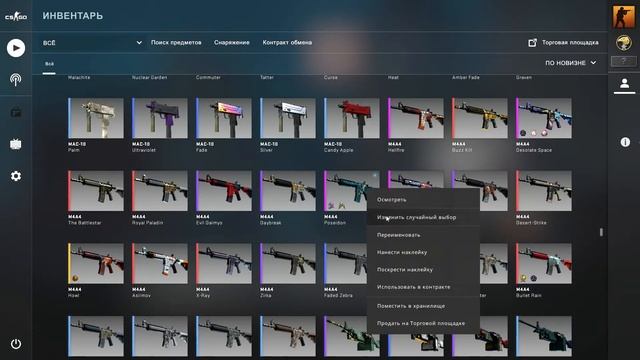Choose Осмотреть in context menu
This screenshot has width=640, height=360.
point(423,200)
